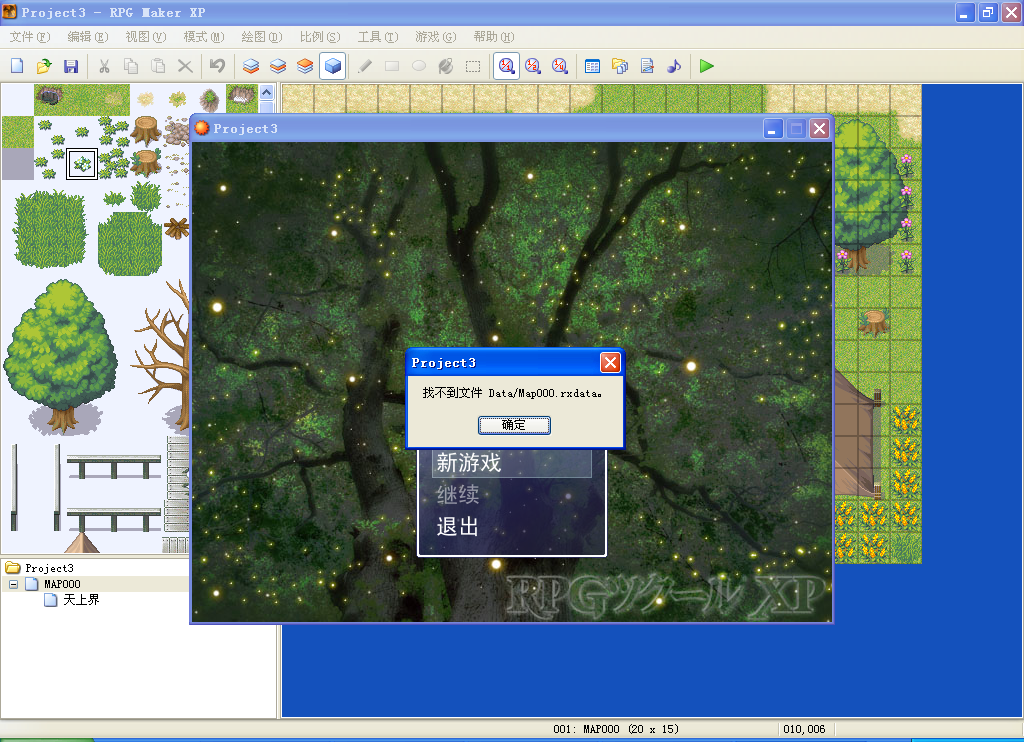Set map zoom to 1:4 scale
This screenshot has height=742, width=1024.
[560, 66]
